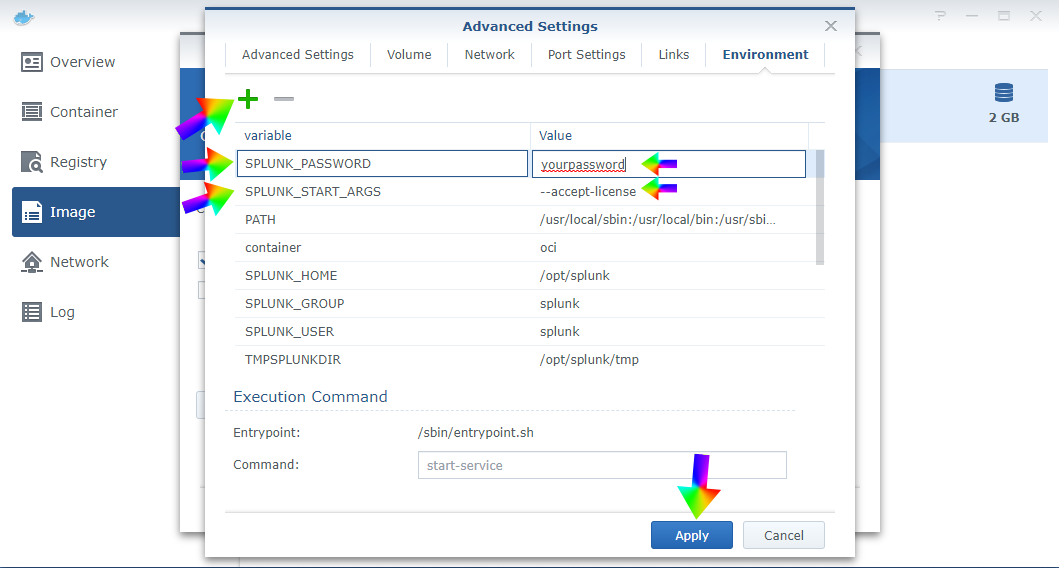The width and height of the screenshot is (1059, 568).
Task: Click the /sbin/entrypoint.sh entrypoint text
Action: pos(475,433)
